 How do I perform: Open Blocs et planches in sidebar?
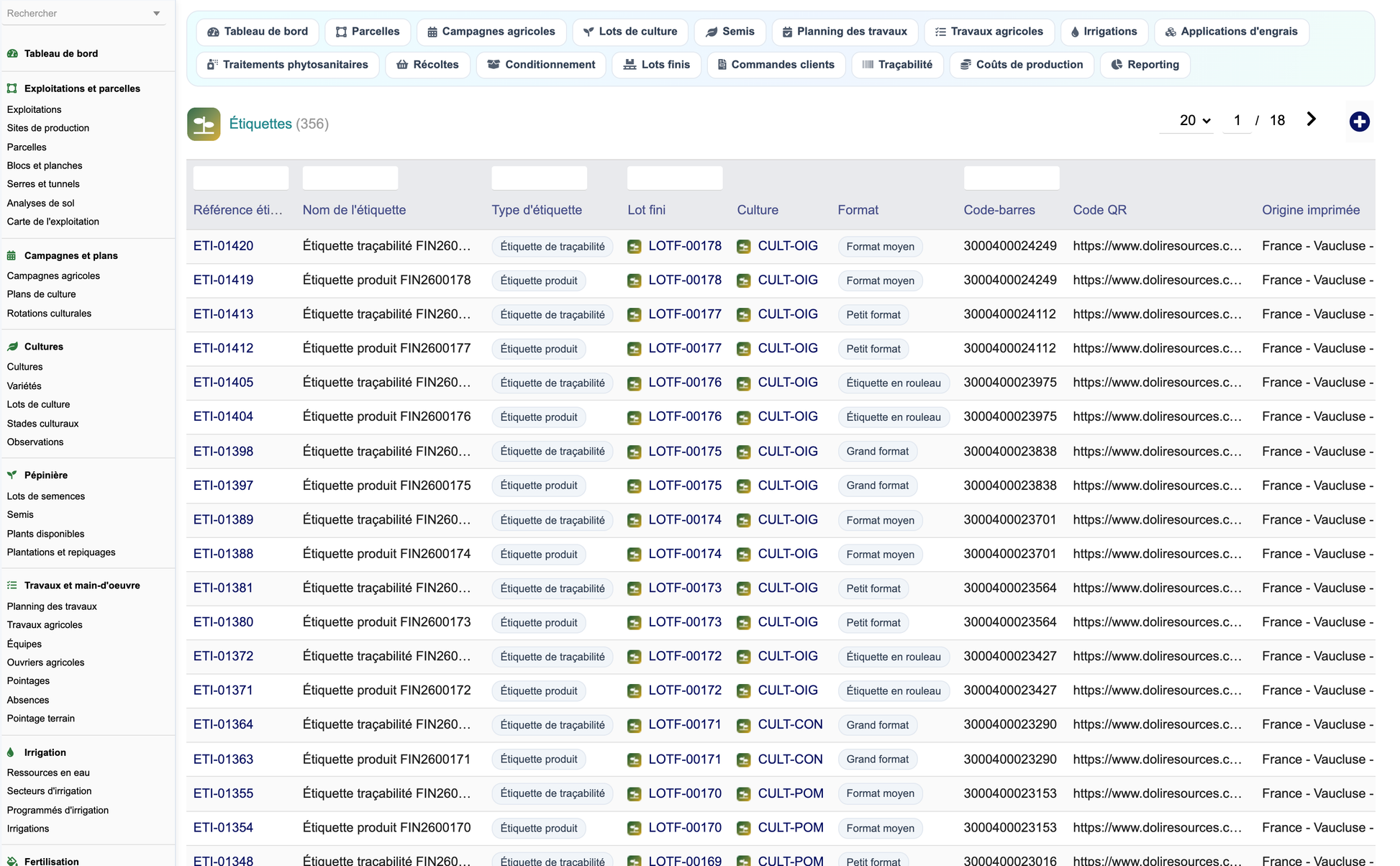[45, 165]
